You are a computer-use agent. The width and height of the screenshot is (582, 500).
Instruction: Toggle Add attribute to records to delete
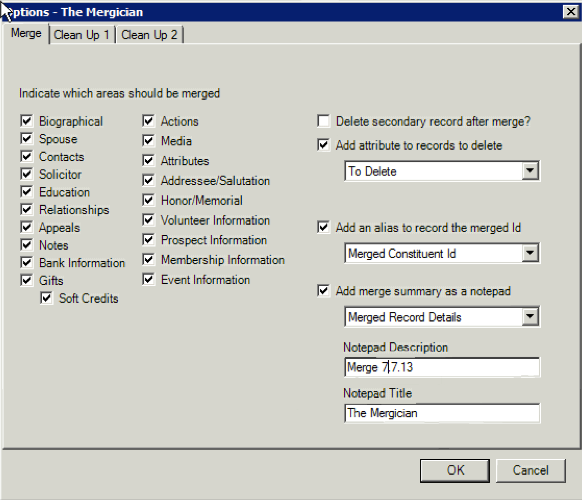pos(324,145)
